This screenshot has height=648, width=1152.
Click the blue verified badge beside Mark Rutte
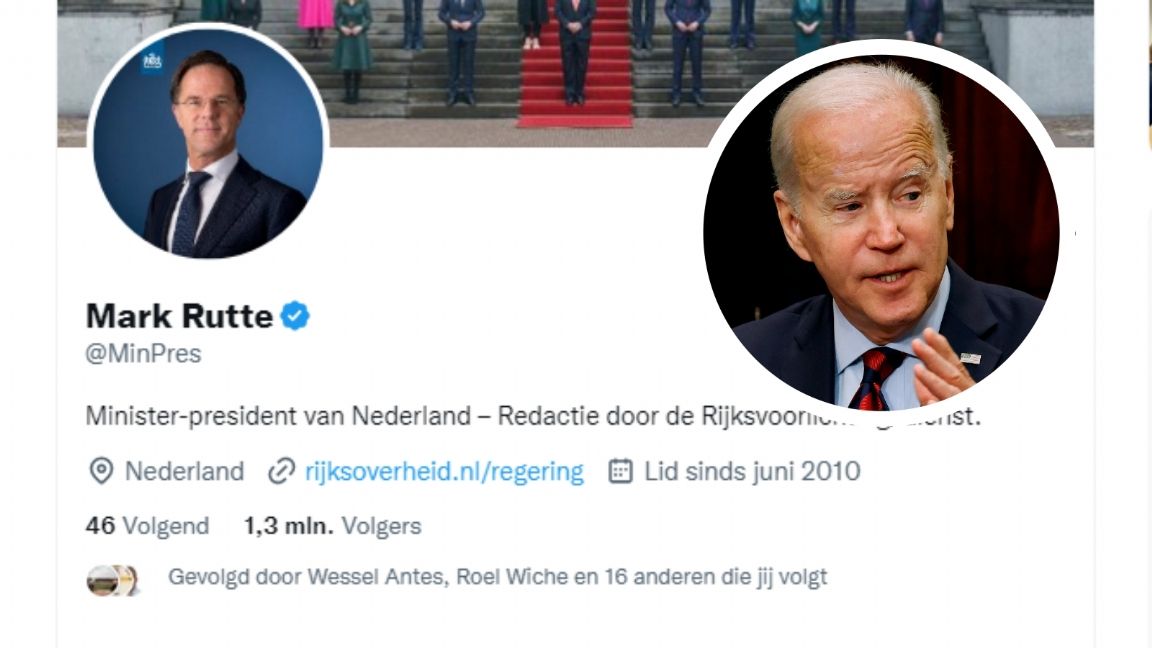(295, 316)
